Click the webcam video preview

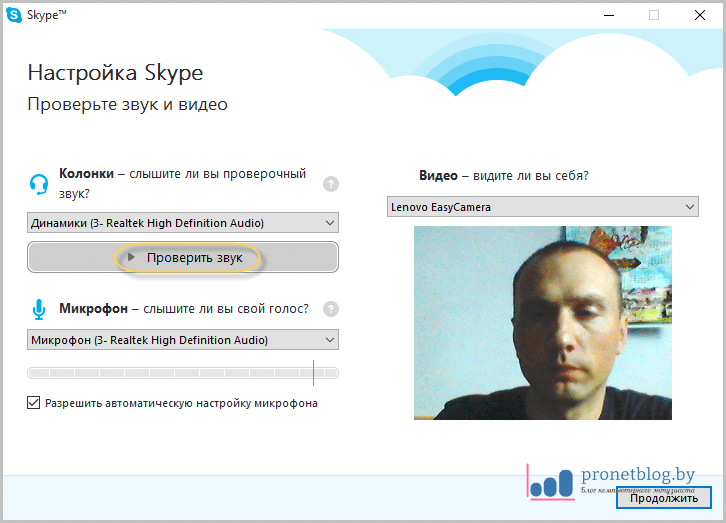543,323
